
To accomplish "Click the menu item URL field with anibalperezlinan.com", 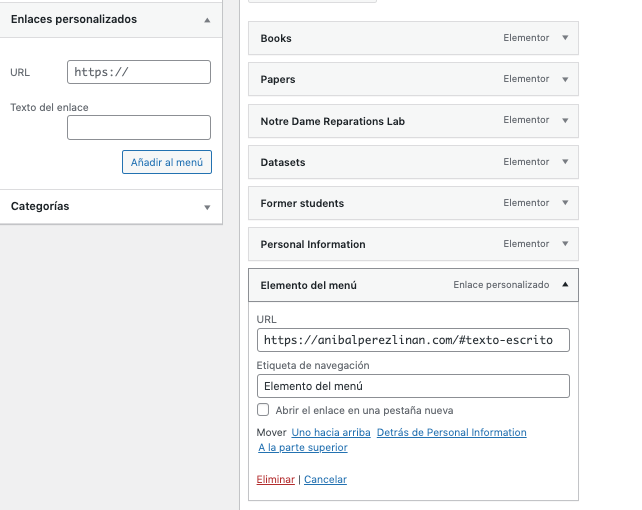I will [413, 340].
